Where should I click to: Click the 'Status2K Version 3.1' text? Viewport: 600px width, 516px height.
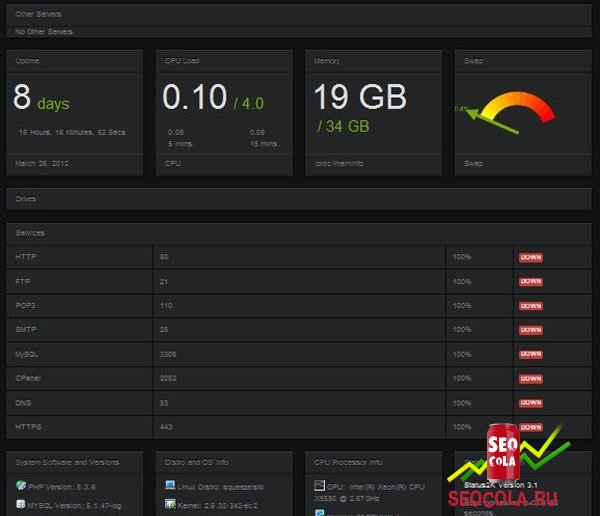click(501, 485)
